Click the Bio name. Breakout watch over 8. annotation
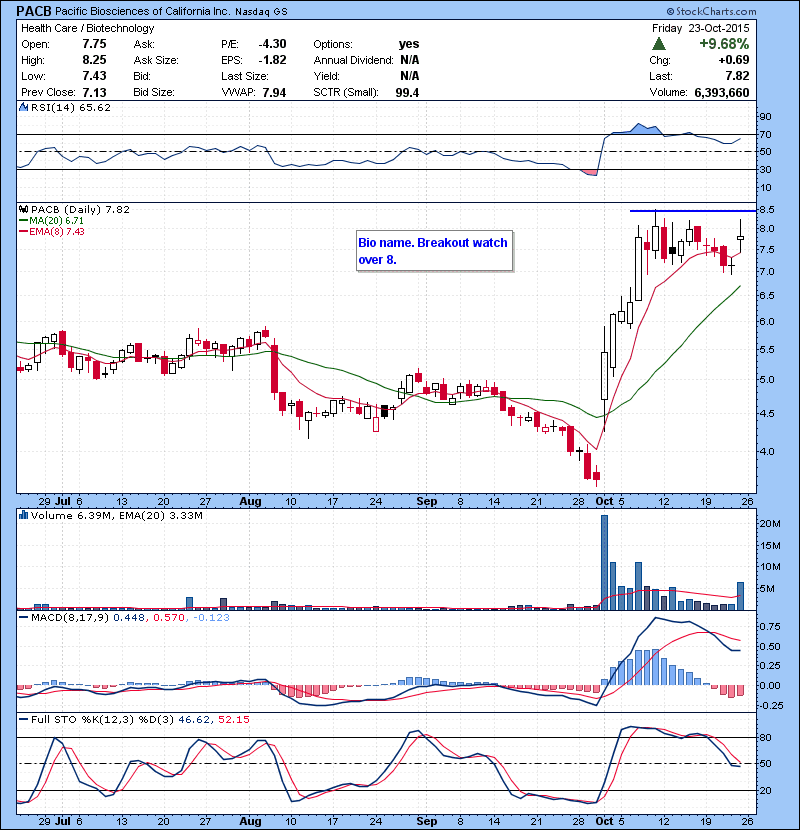This screenshot has width=800, height=830. 434,251
